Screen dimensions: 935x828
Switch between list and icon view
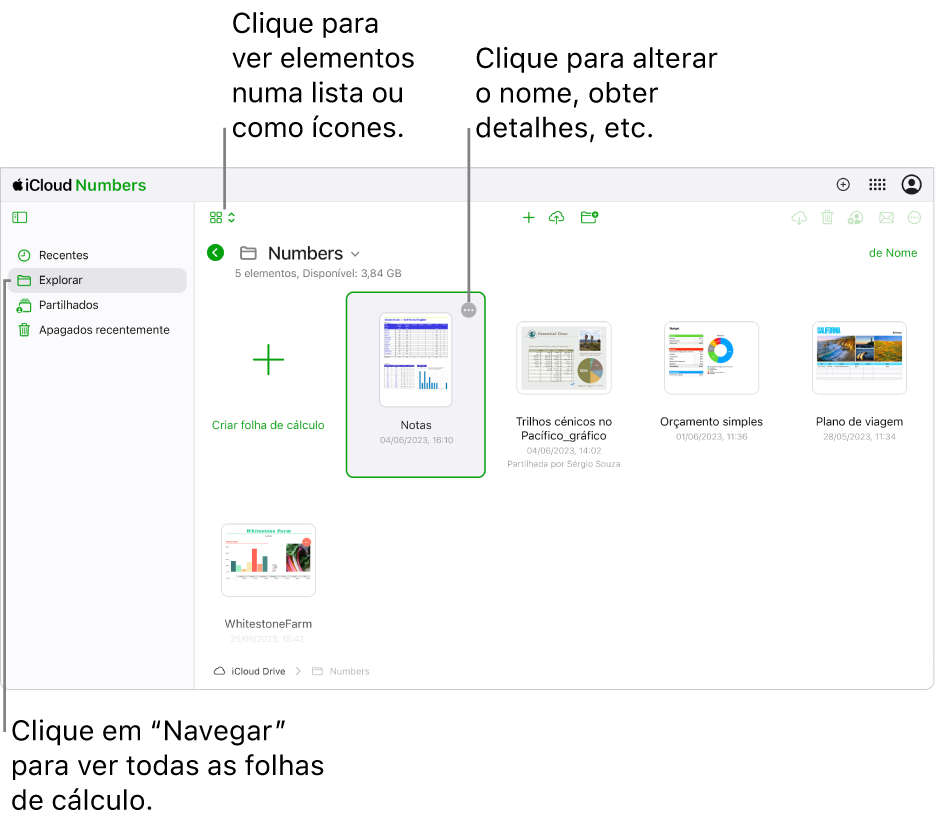222,218
